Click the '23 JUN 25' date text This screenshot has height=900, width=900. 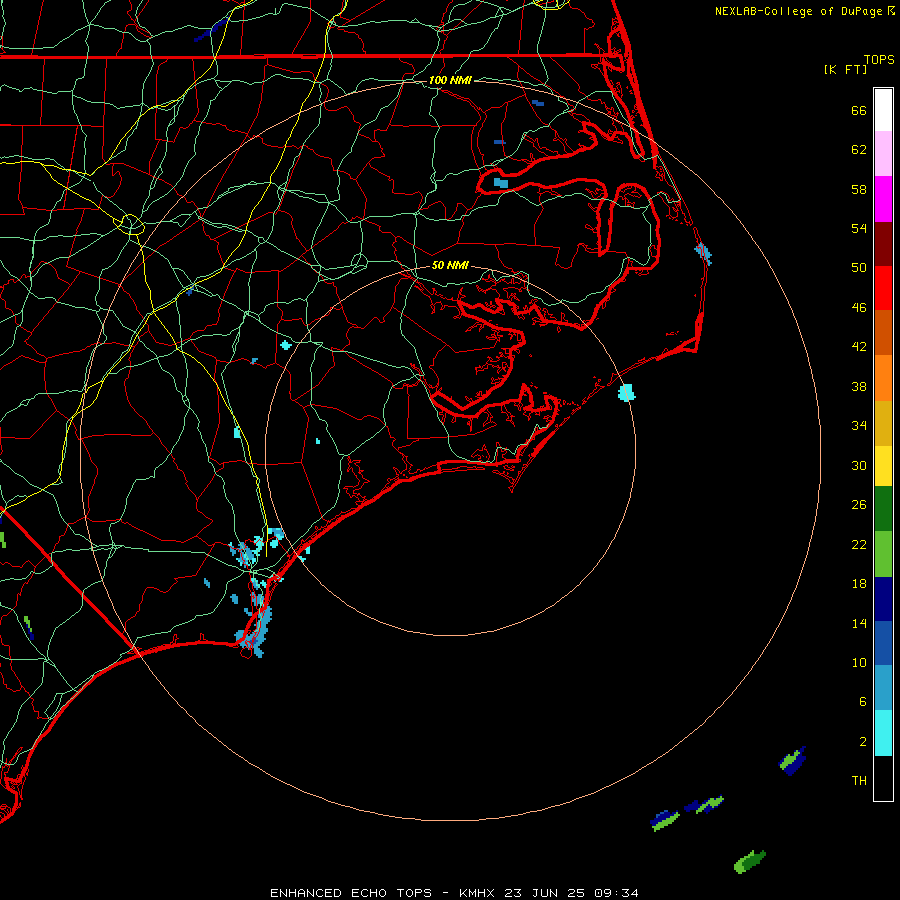[545, 893]
